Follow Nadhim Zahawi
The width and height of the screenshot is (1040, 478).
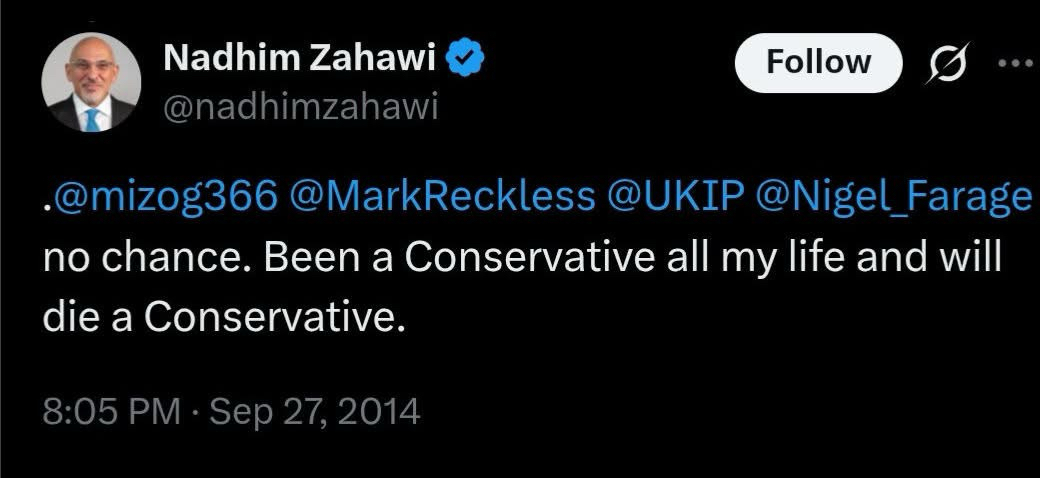pos(817,62)
